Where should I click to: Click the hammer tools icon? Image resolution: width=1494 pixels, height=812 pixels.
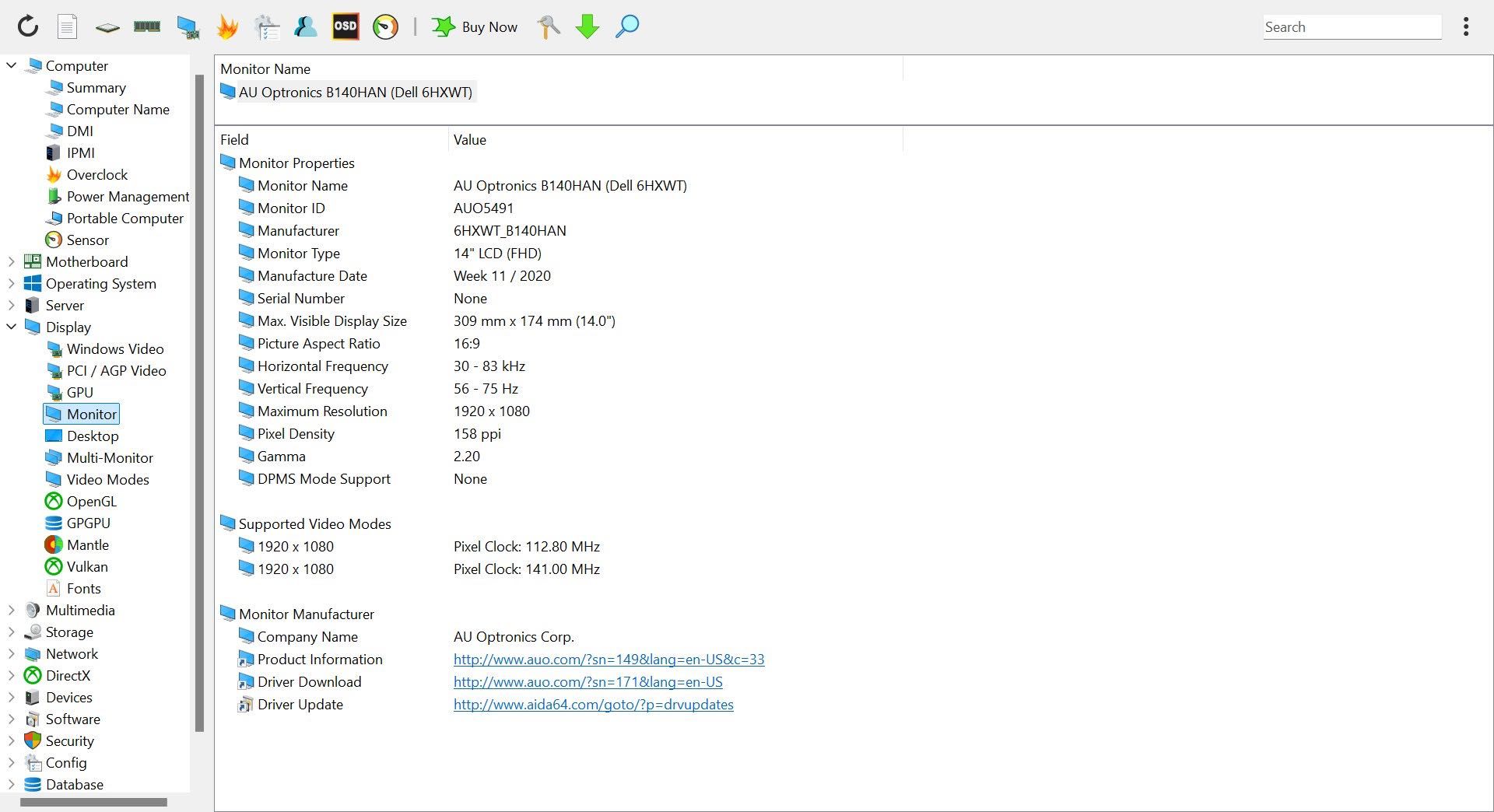click(x=549, y=26)
